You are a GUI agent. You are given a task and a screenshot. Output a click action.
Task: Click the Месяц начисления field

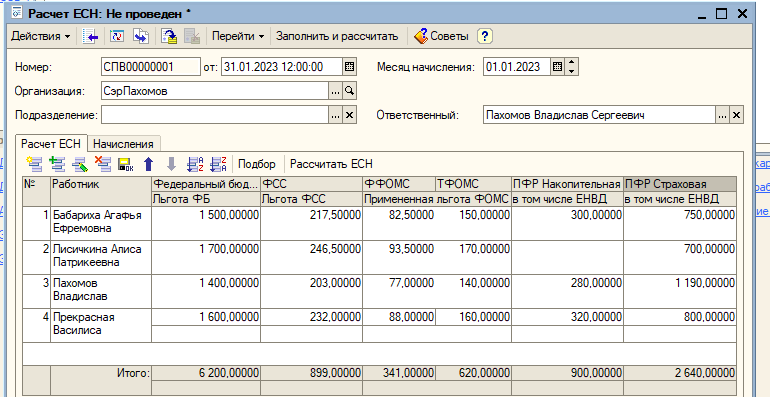[x=516, y=67]
